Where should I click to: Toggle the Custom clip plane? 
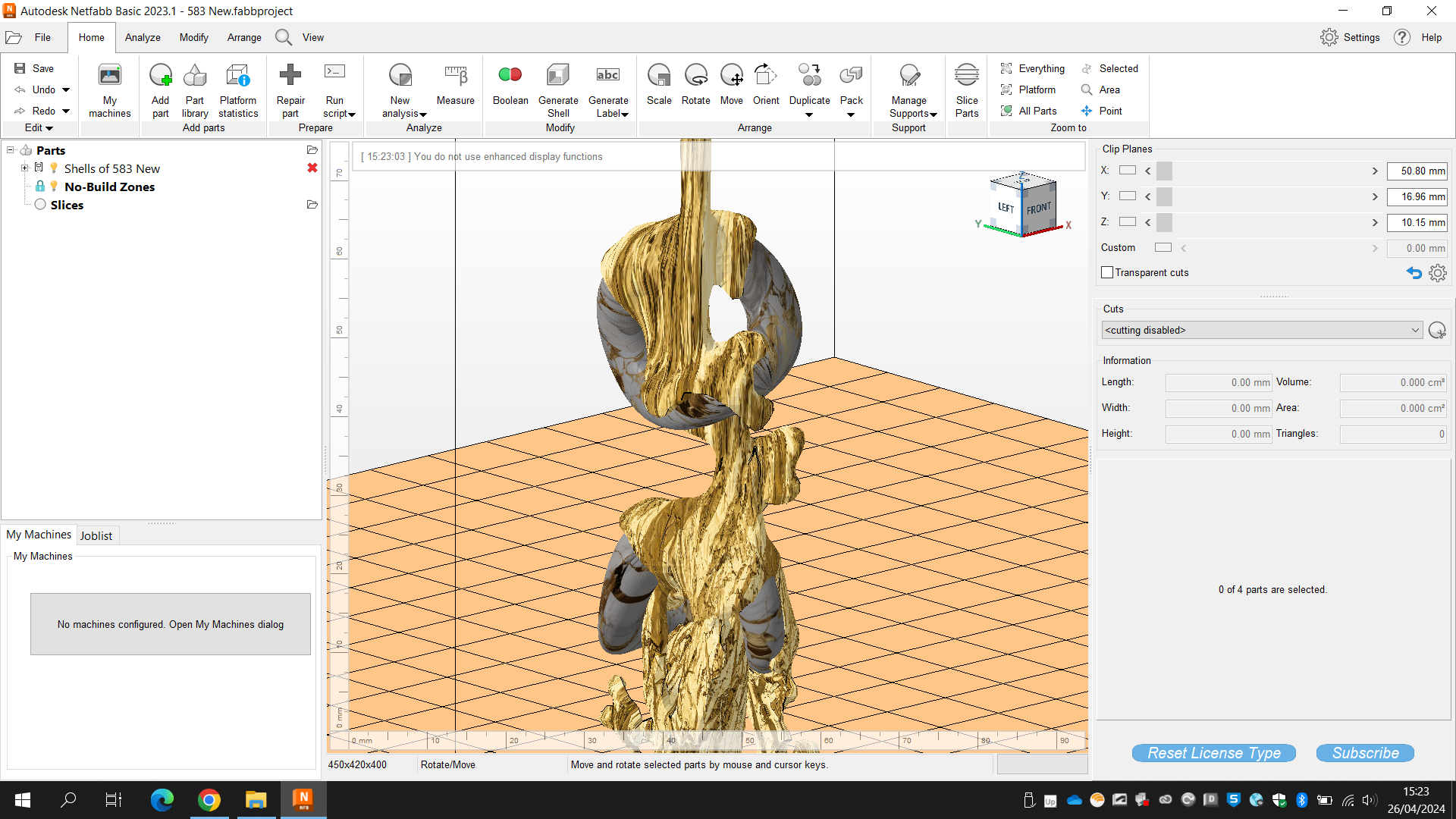click(x=1163, y=248)
